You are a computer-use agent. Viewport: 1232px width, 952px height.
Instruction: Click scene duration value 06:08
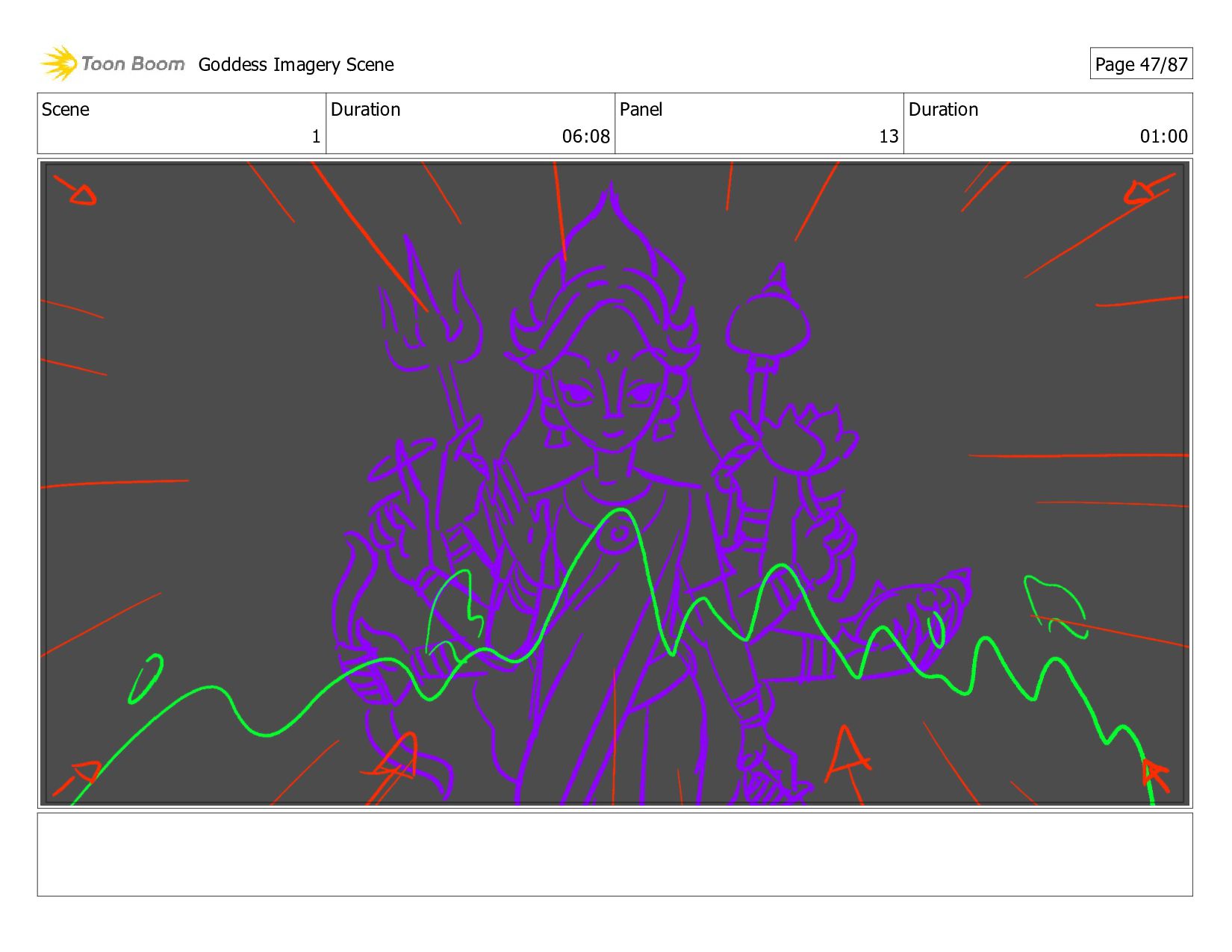[586, 137]
